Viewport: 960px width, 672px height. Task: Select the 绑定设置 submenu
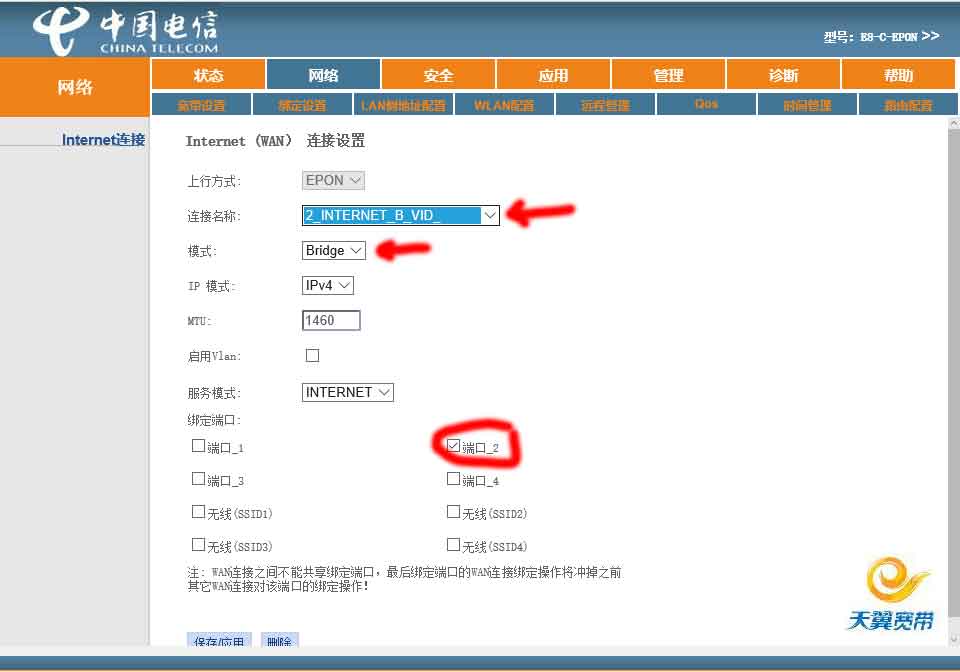pyautogui.click(x=302, y=105)
